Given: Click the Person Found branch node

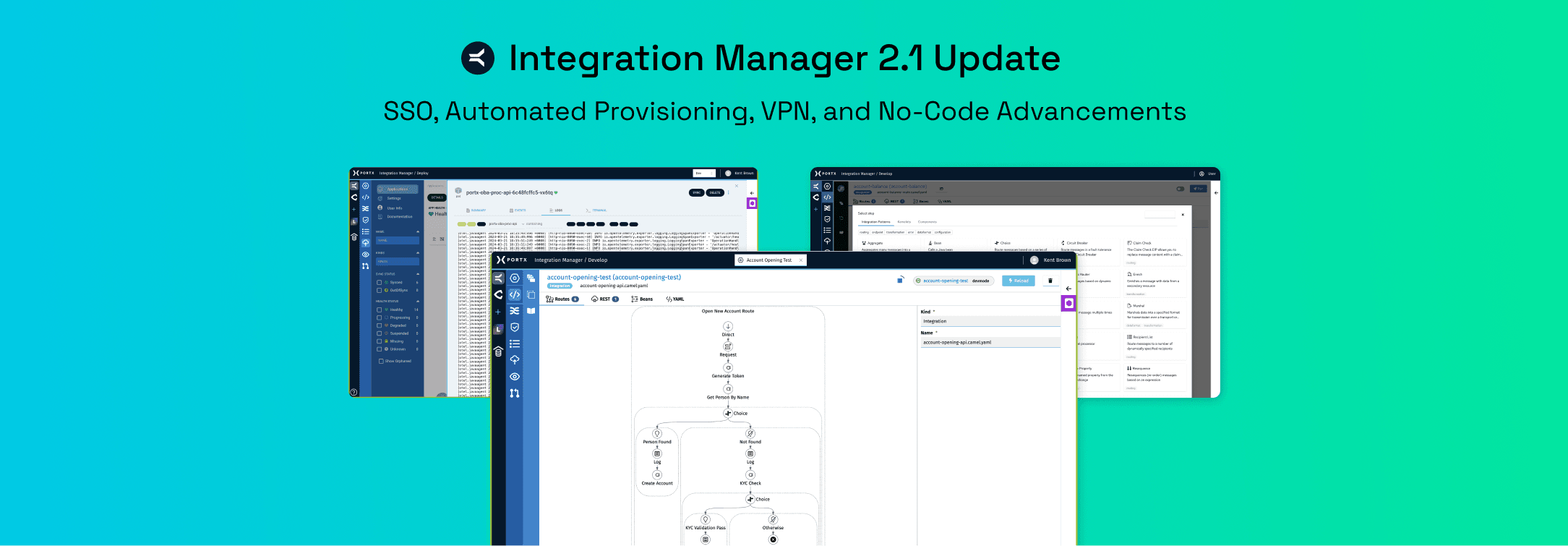Looking at the screenshot, I should tap(657, 434).
